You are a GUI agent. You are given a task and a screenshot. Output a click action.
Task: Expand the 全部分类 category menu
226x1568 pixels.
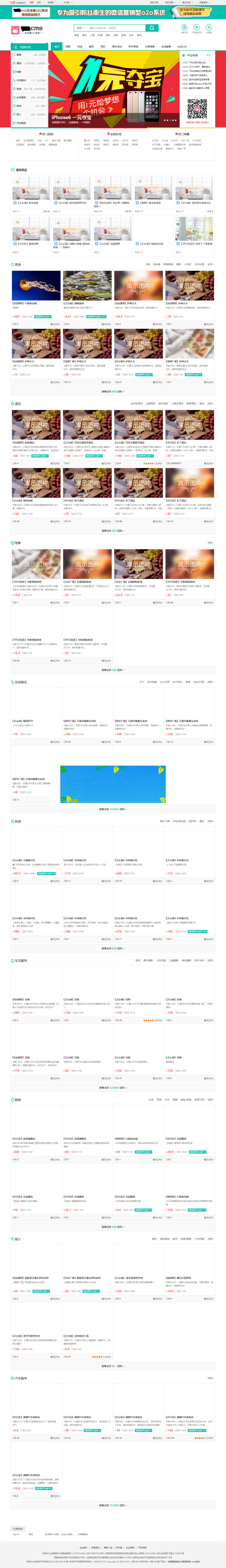click(x=24, y=47)
